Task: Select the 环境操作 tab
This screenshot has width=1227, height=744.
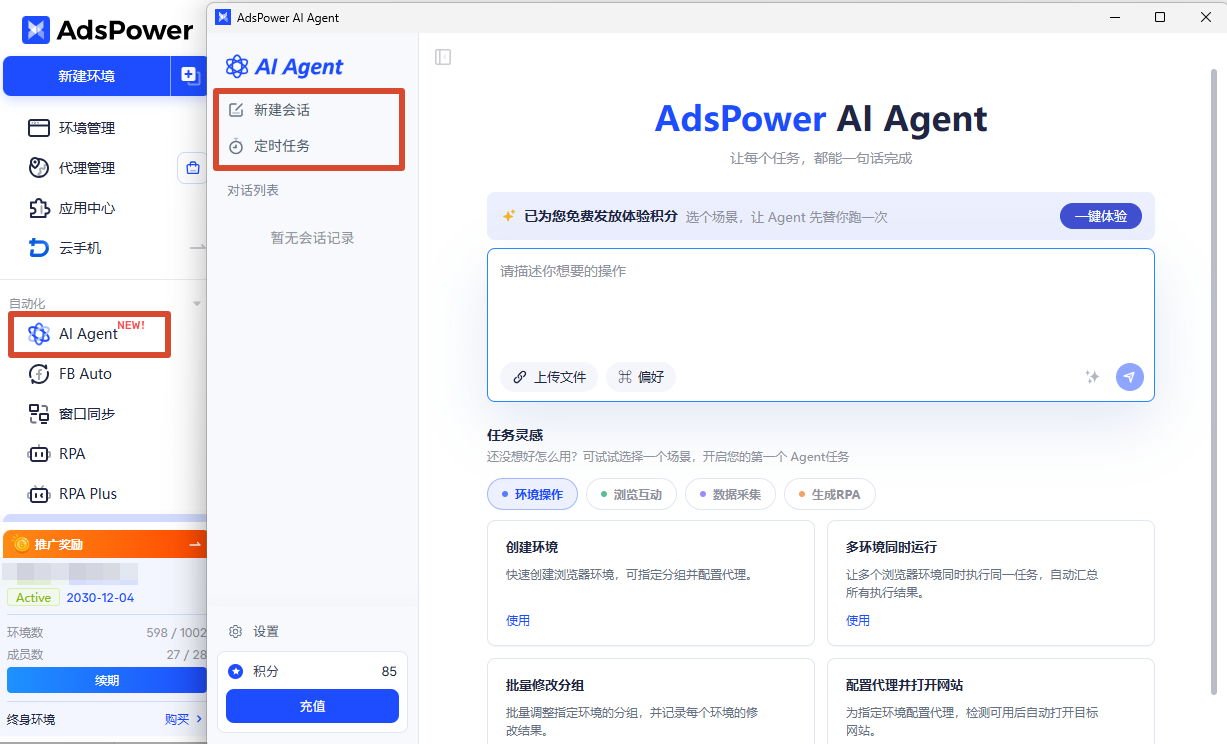Action: click(532, 494)
